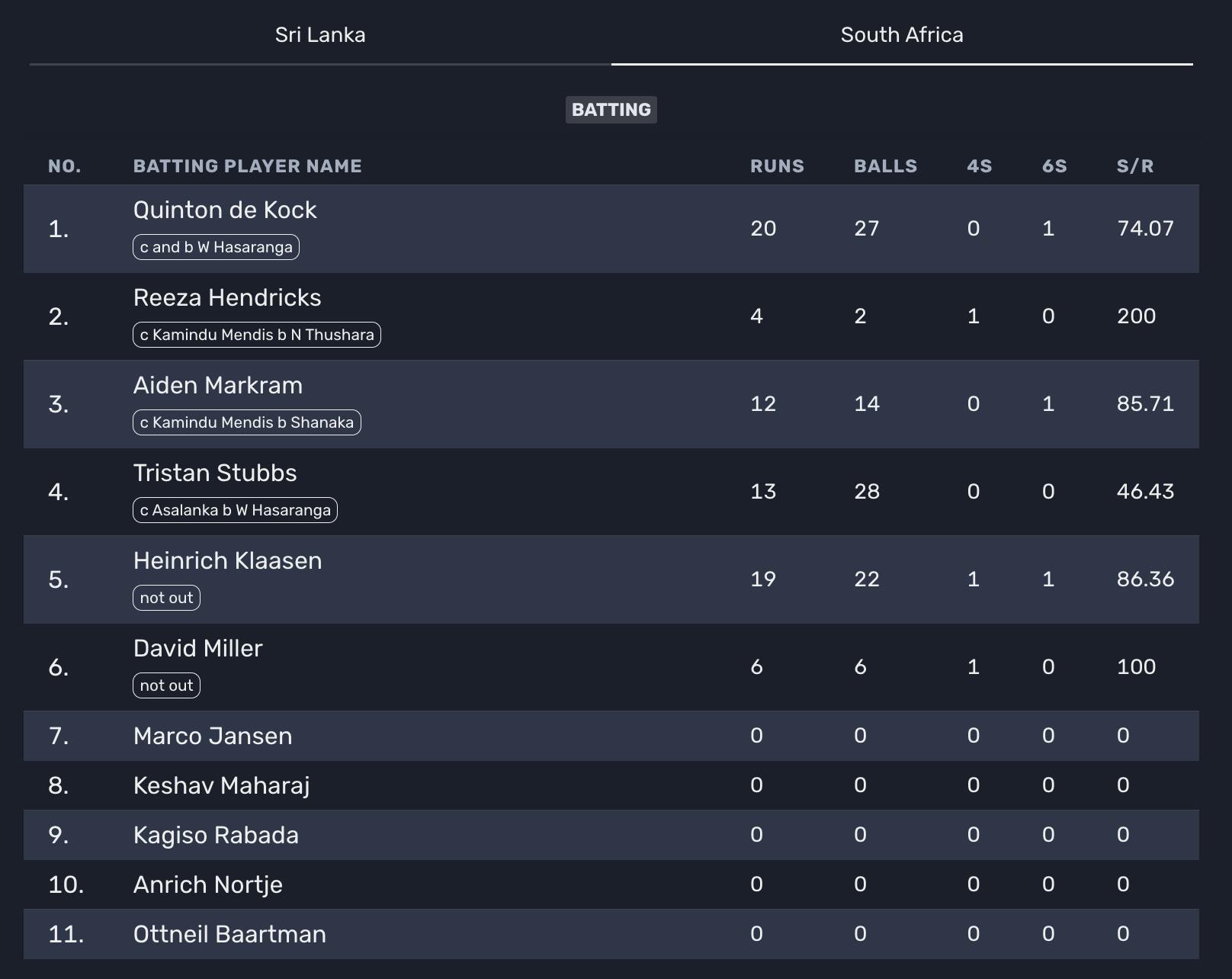
Task: Click David Miller player name
Action: (x=197, y=649)
